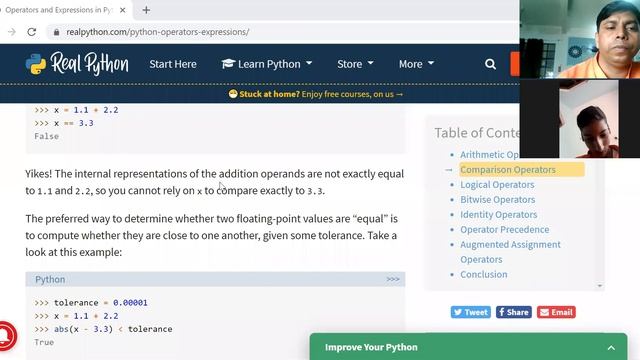Expand the Store dropdown
The image size is (640, 360).
(355, 64)
